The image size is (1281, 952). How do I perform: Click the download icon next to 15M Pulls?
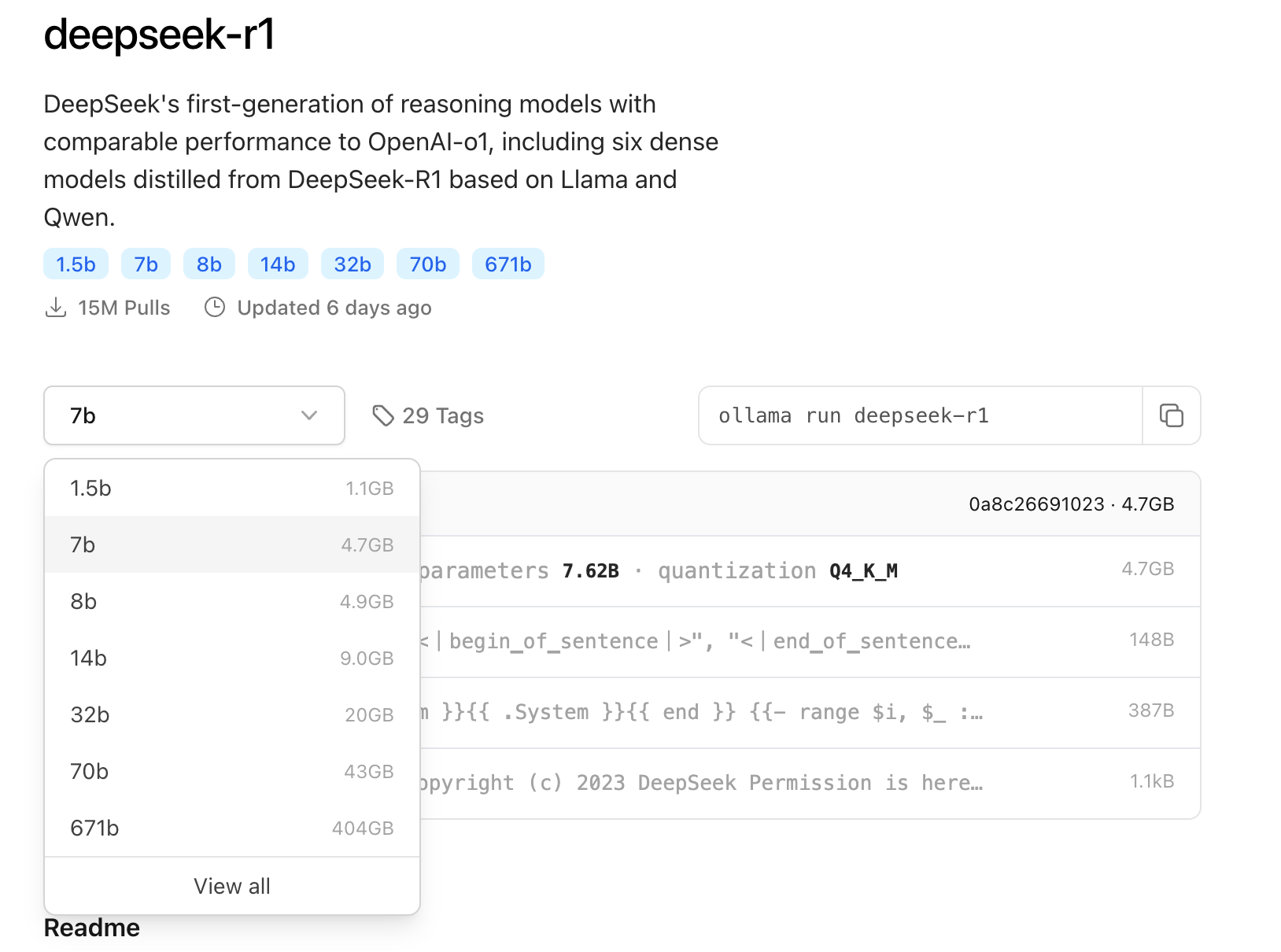point(56,308)
